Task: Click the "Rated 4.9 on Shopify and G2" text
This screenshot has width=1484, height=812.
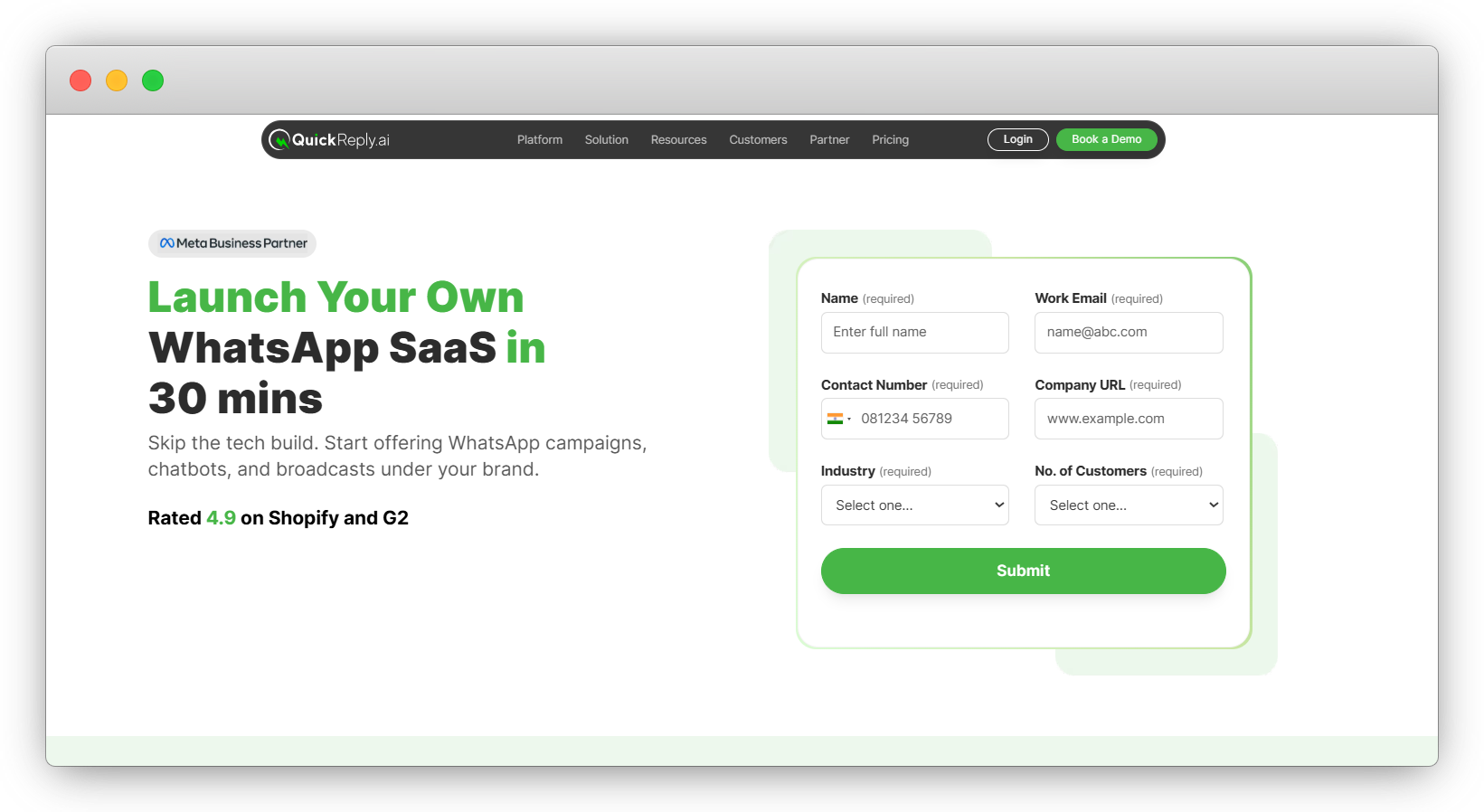Action: click(x=279, y=518)
